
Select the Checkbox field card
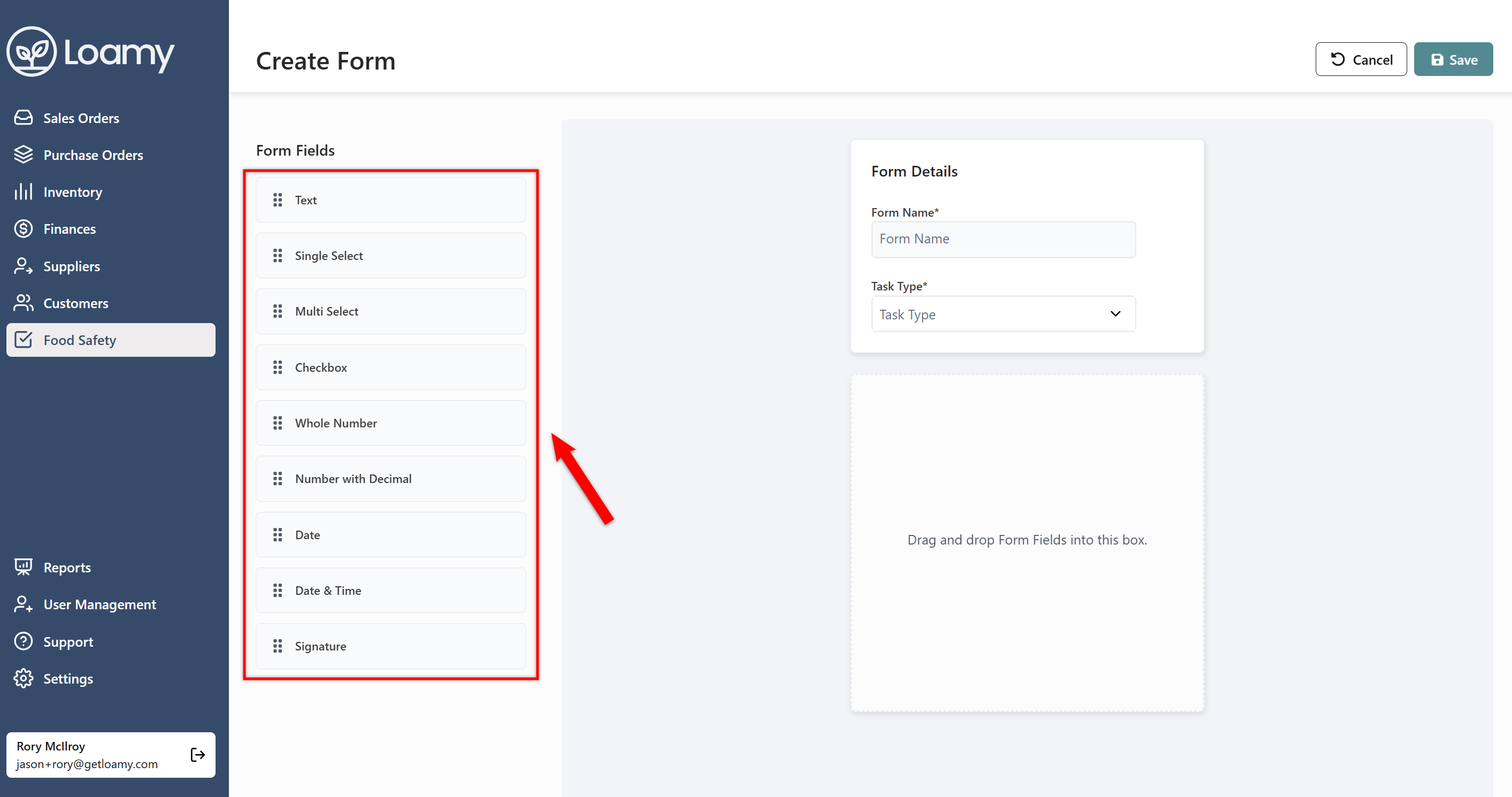[390, 367]
